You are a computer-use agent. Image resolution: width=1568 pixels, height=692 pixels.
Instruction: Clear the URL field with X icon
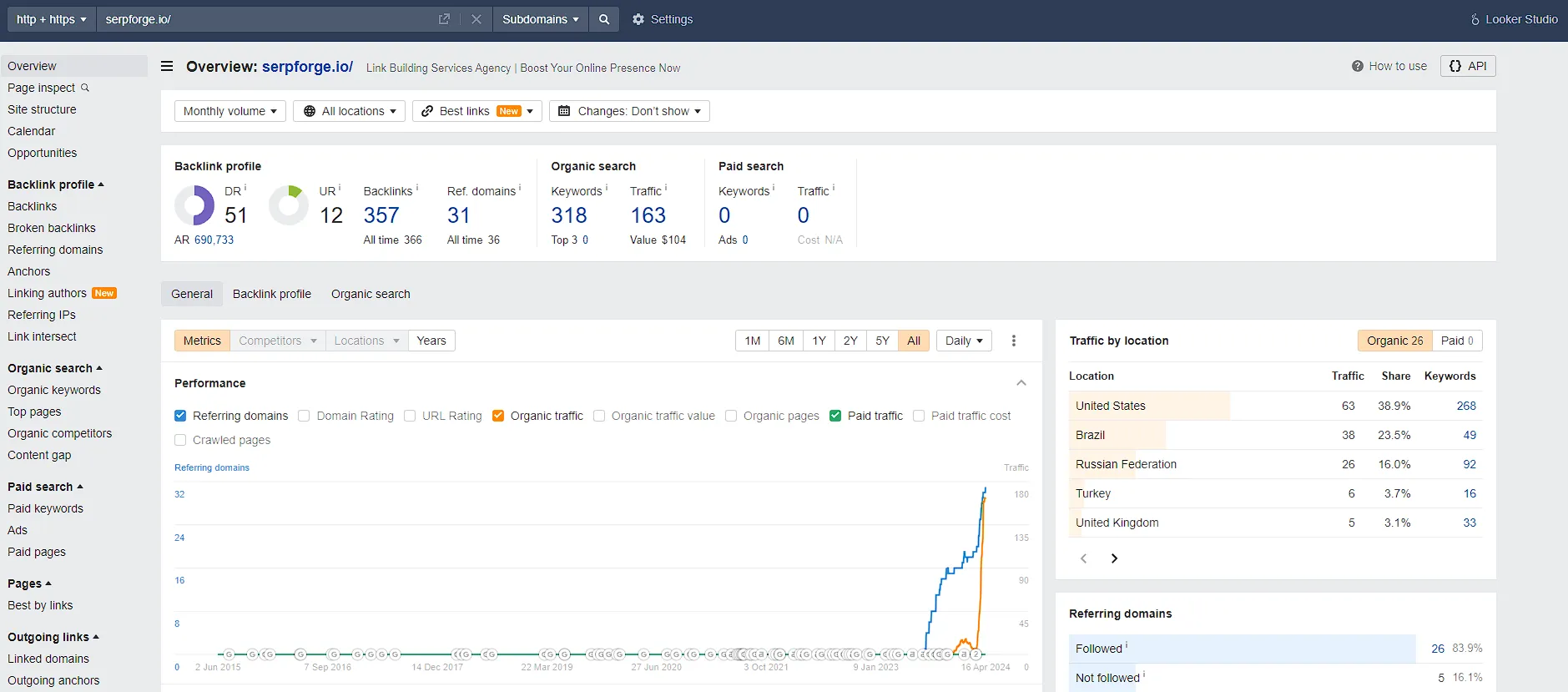476,19
